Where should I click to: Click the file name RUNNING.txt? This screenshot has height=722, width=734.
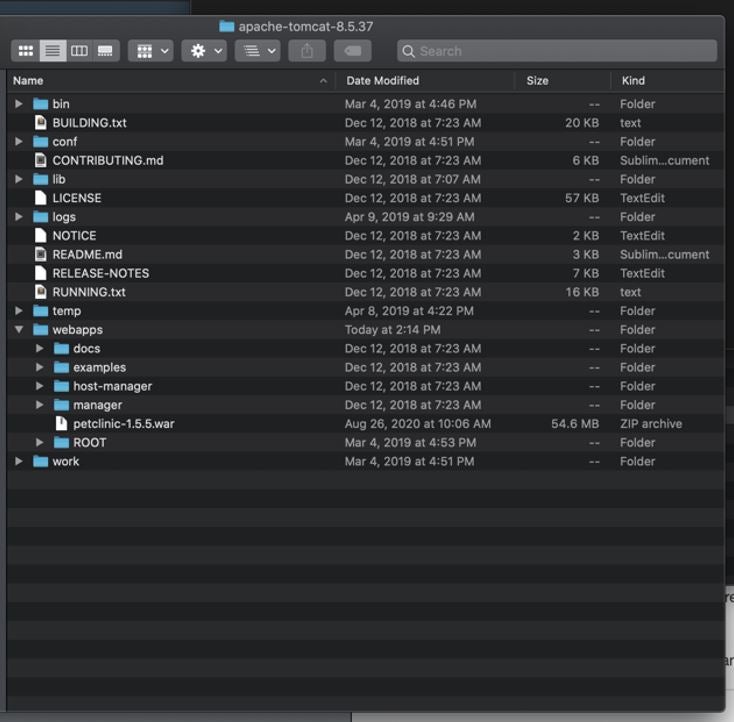pos(89,292)
